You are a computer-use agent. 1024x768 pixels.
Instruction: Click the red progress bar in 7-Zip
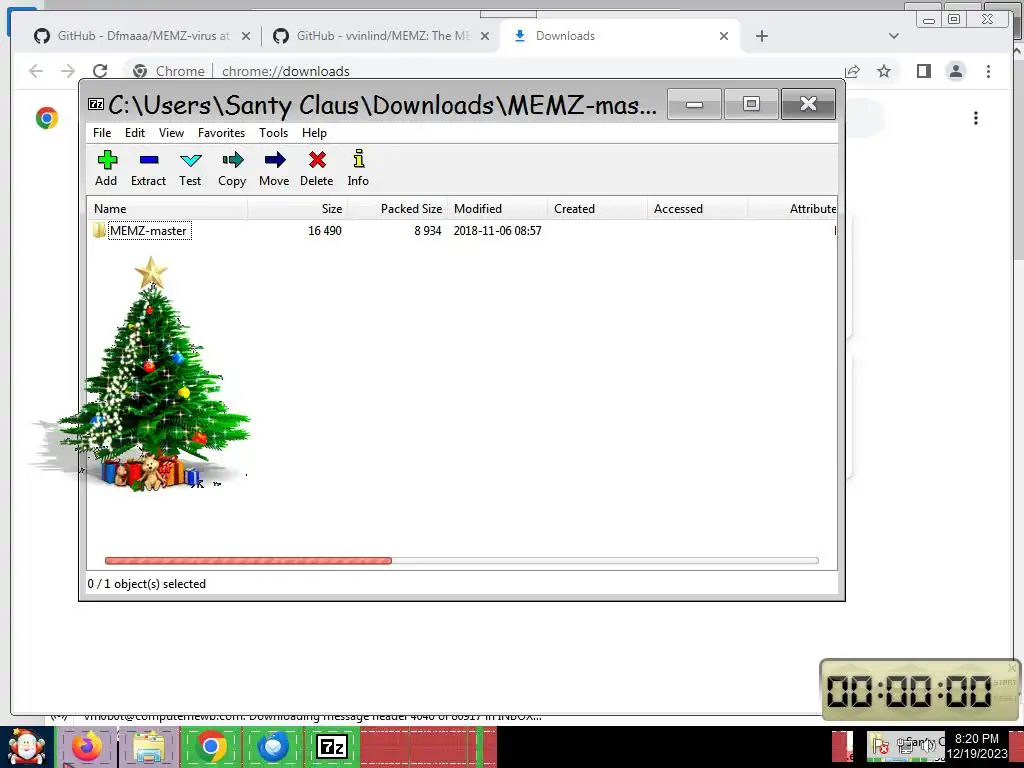[x=248, y=560]
